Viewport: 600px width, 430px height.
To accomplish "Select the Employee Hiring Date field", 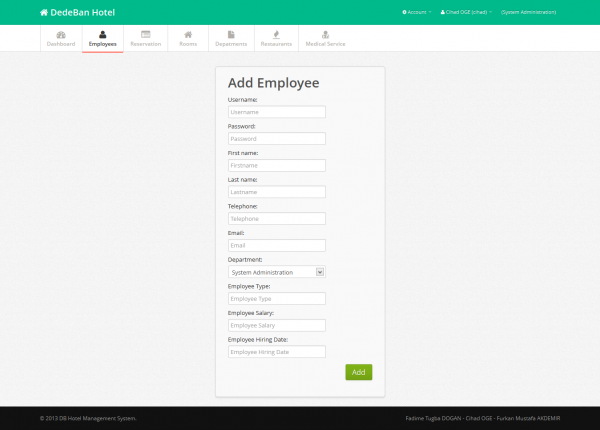I will point(277,352).
